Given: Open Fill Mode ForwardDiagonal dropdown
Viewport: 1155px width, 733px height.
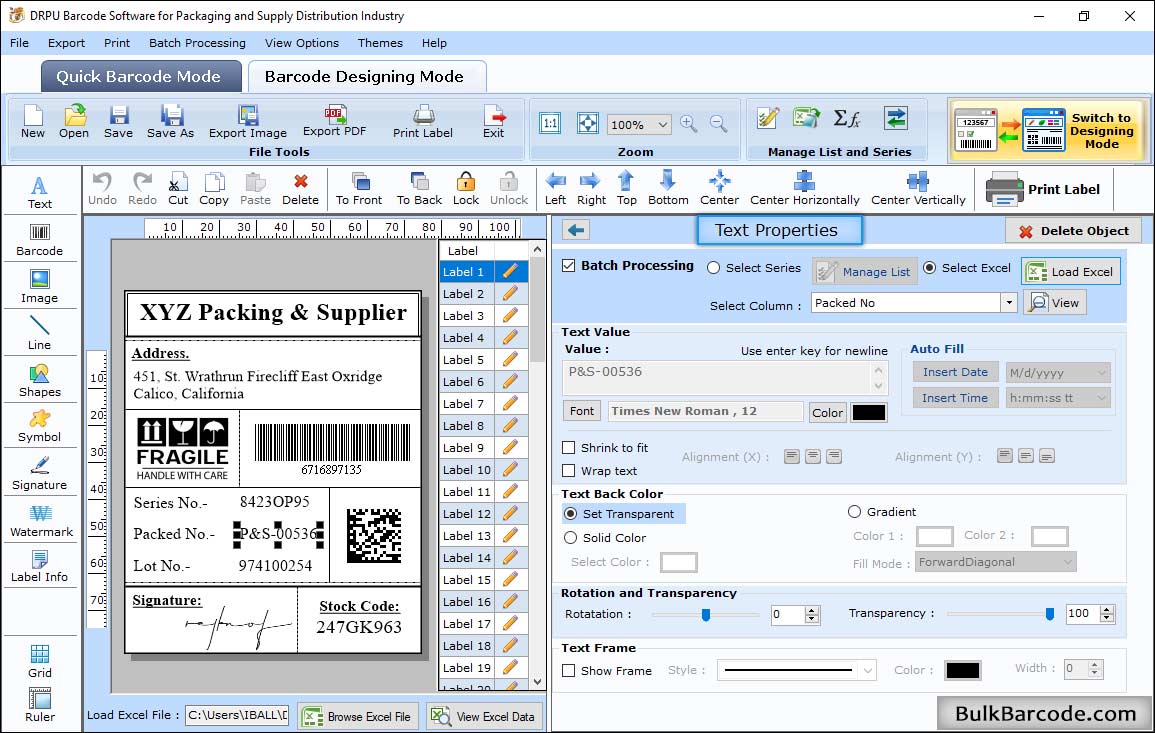Looking at the screenshot, I should (1067, 562).
